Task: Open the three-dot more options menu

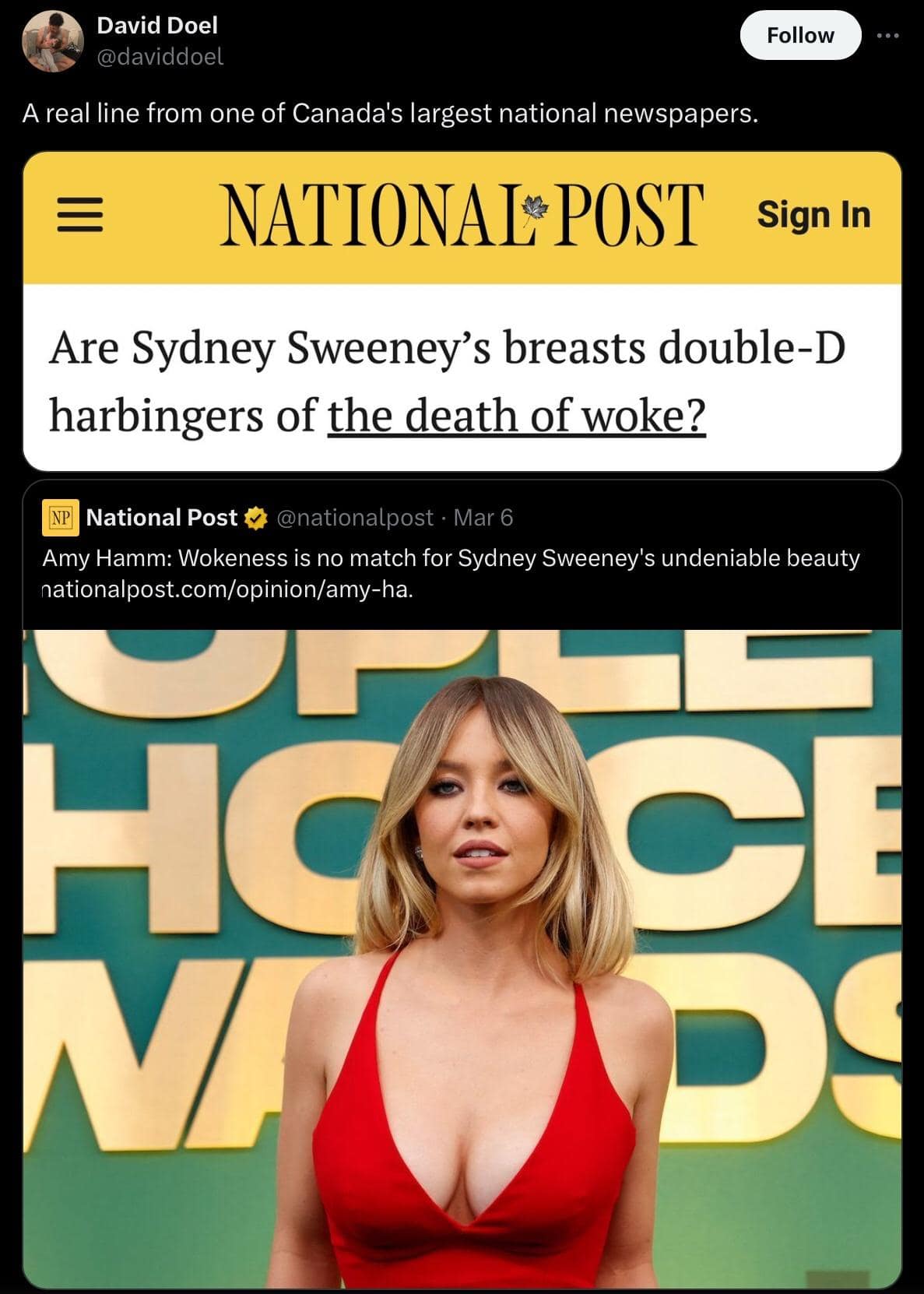Action: coord(887,35)
